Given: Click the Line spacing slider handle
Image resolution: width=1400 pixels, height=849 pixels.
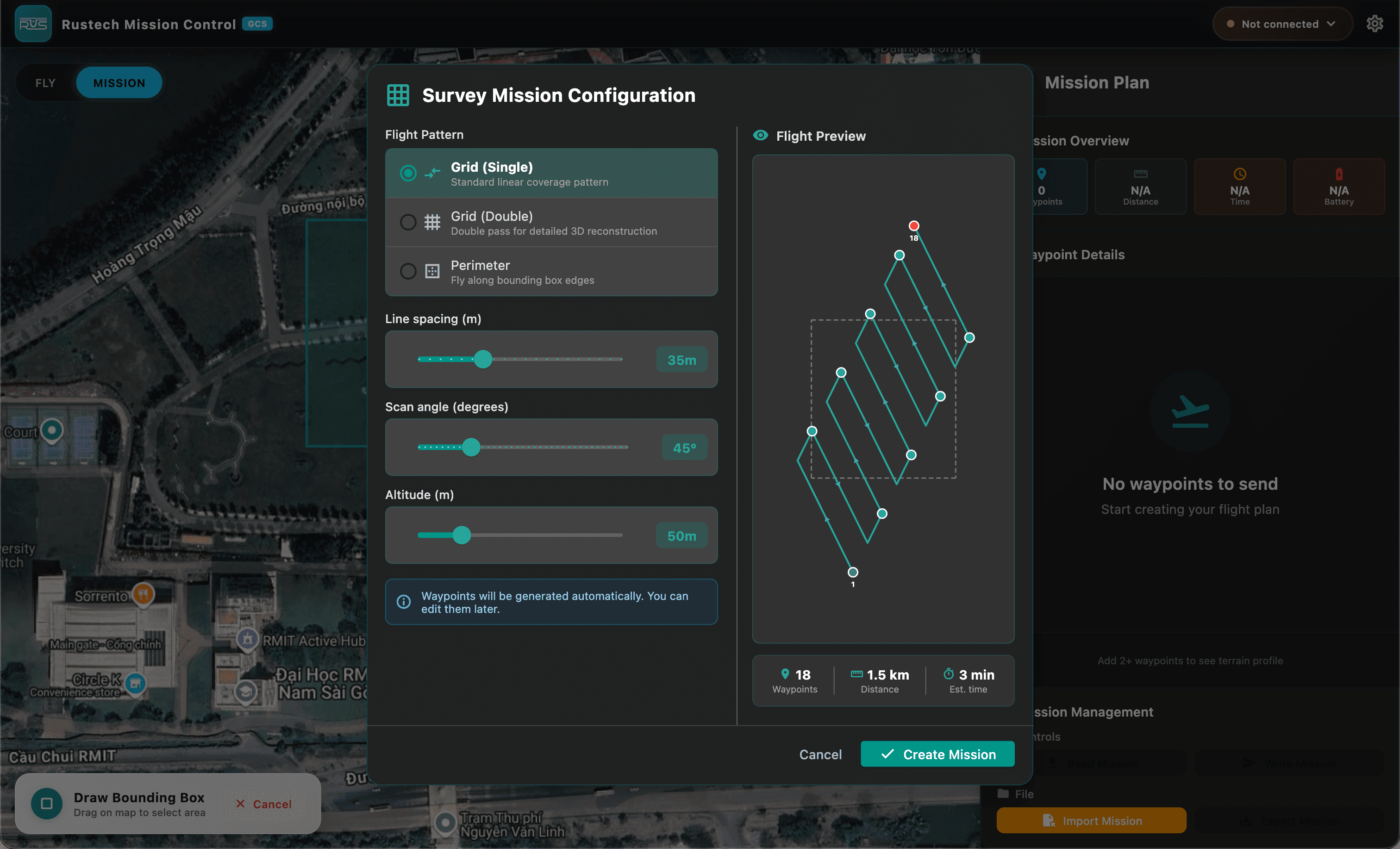Looking at the screenshot, I should click(x=483, y=359).
